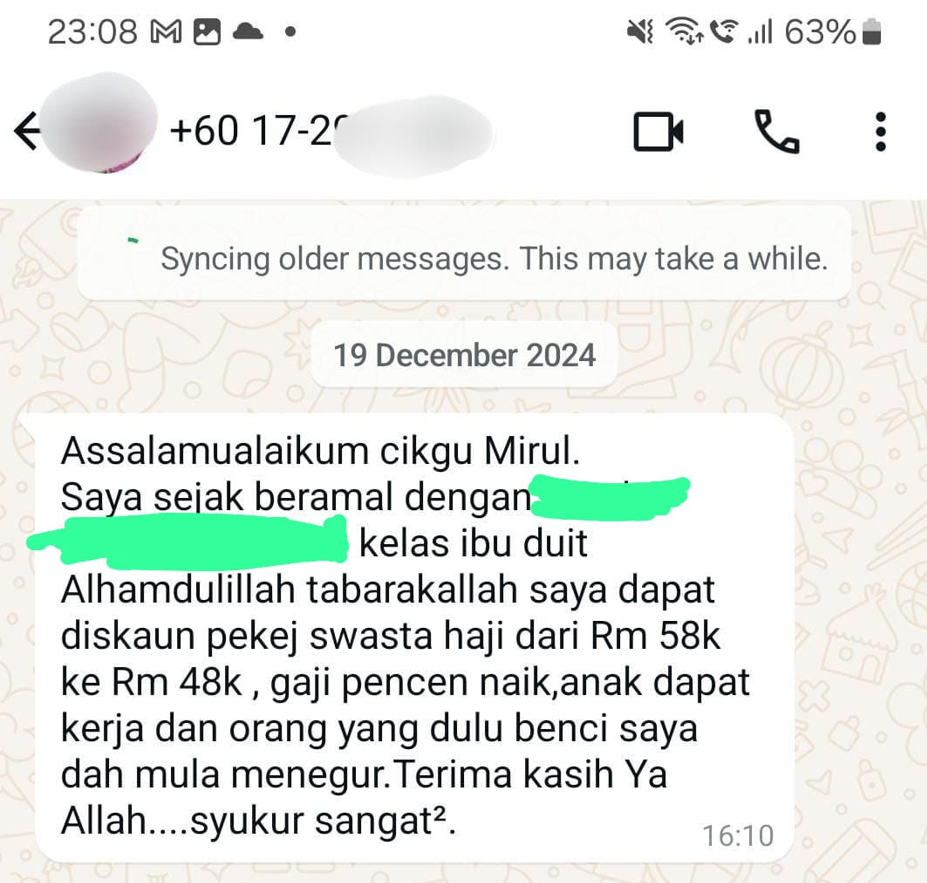Start a voice call via phone icon
Viewport: 927px width, 883px height.
coord(776,131)
